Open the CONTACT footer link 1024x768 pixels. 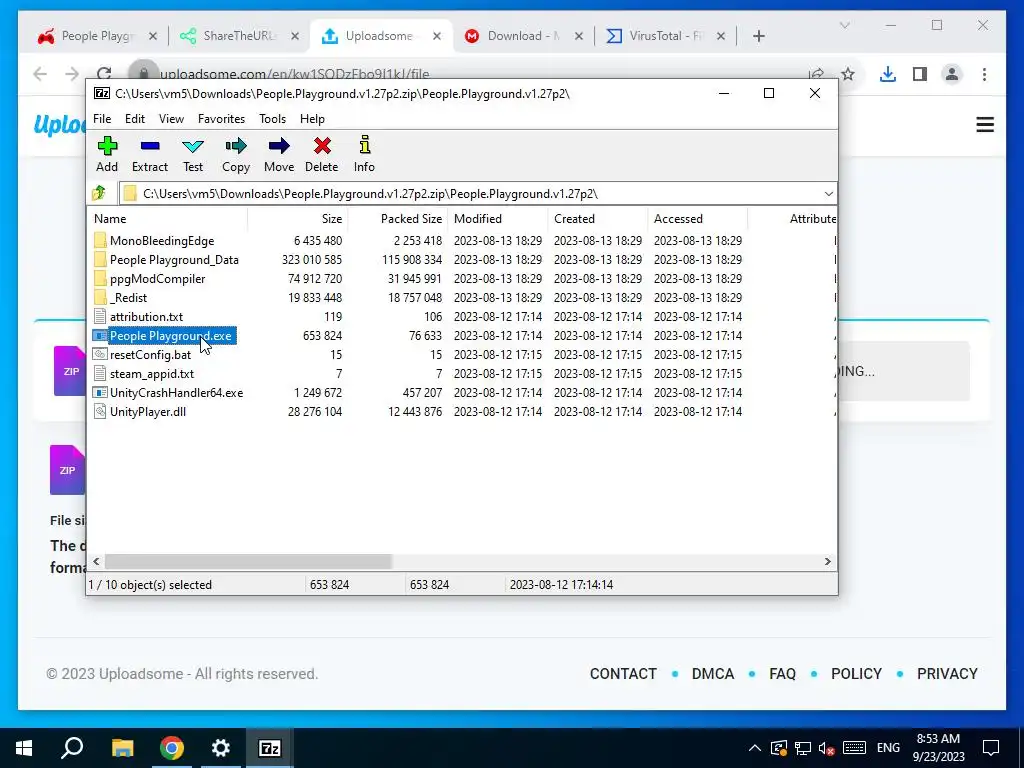coord(623,674)
